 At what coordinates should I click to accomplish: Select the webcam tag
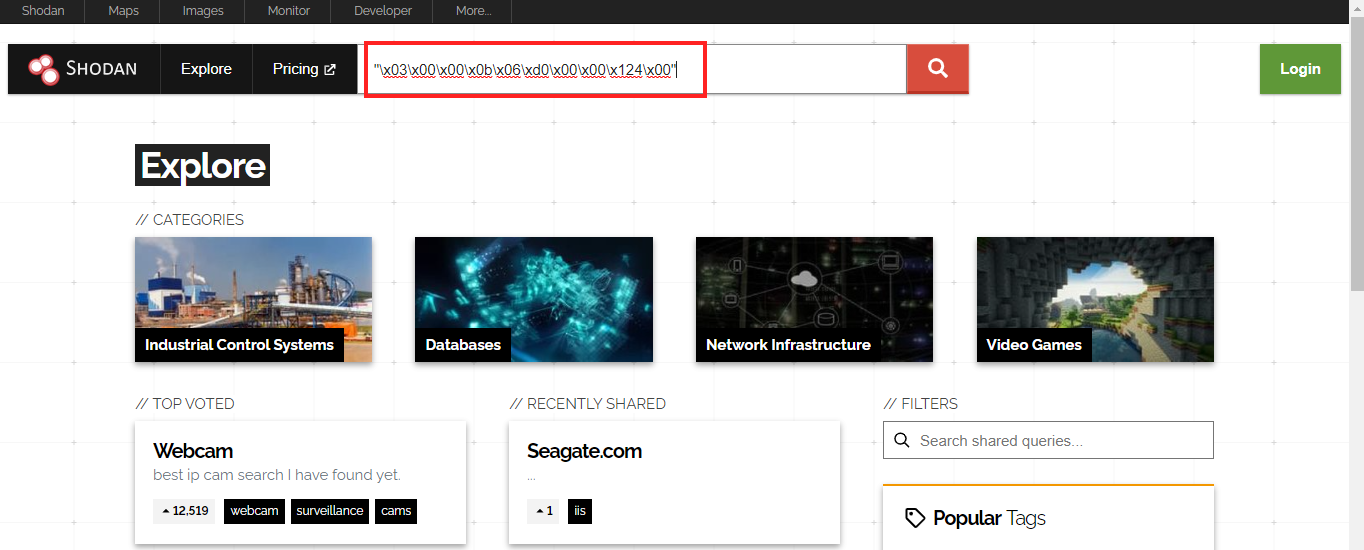tap(254, 511)
